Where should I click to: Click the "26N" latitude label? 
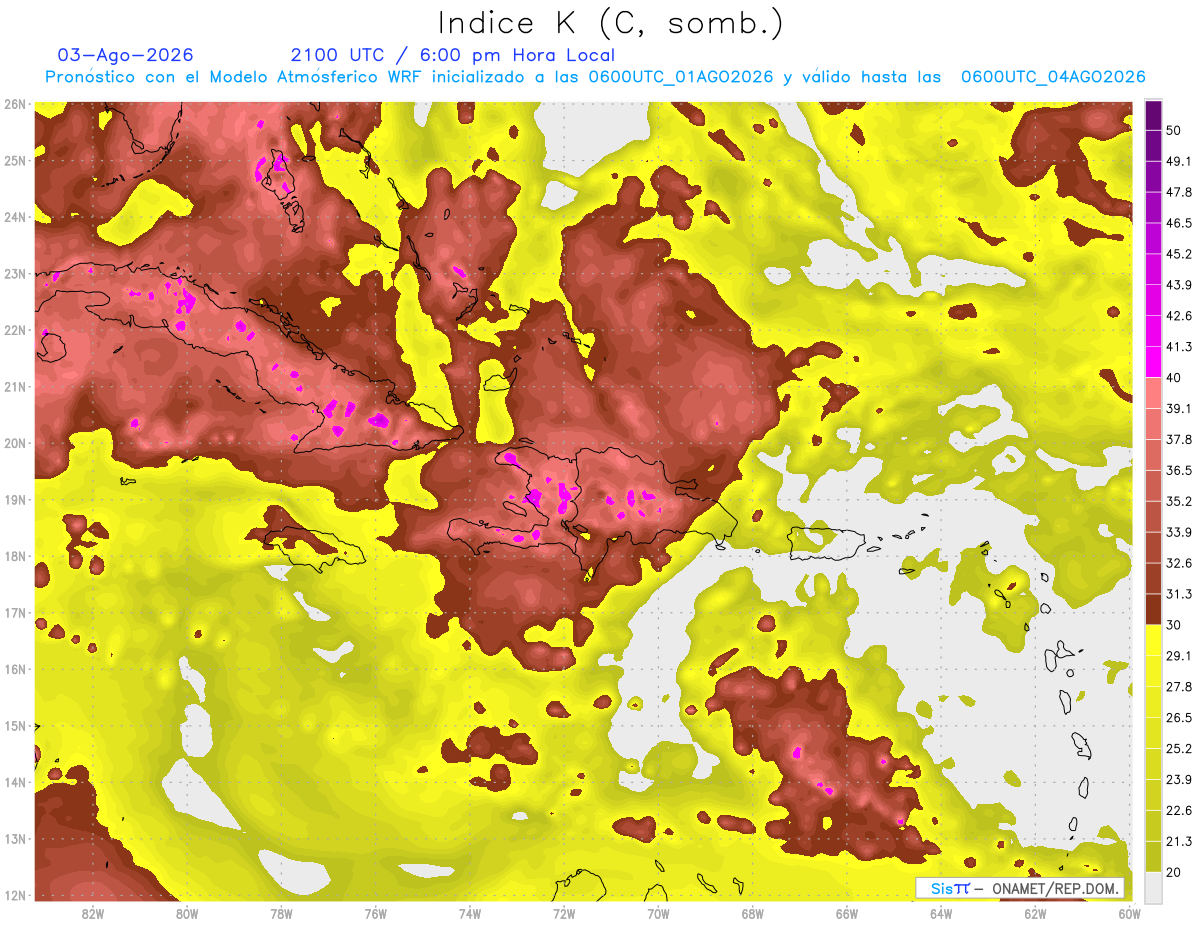[x=14, y=104]
